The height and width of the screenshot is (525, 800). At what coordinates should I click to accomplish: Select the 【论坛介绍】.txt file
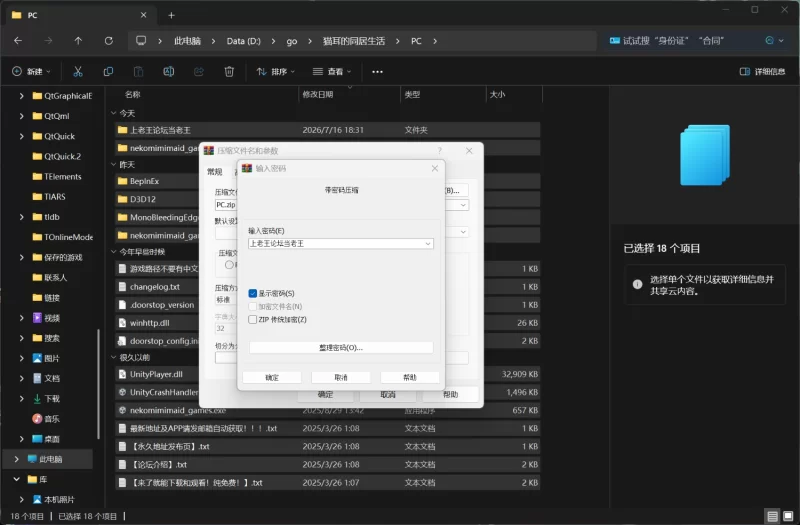click(x=328, y=464)
